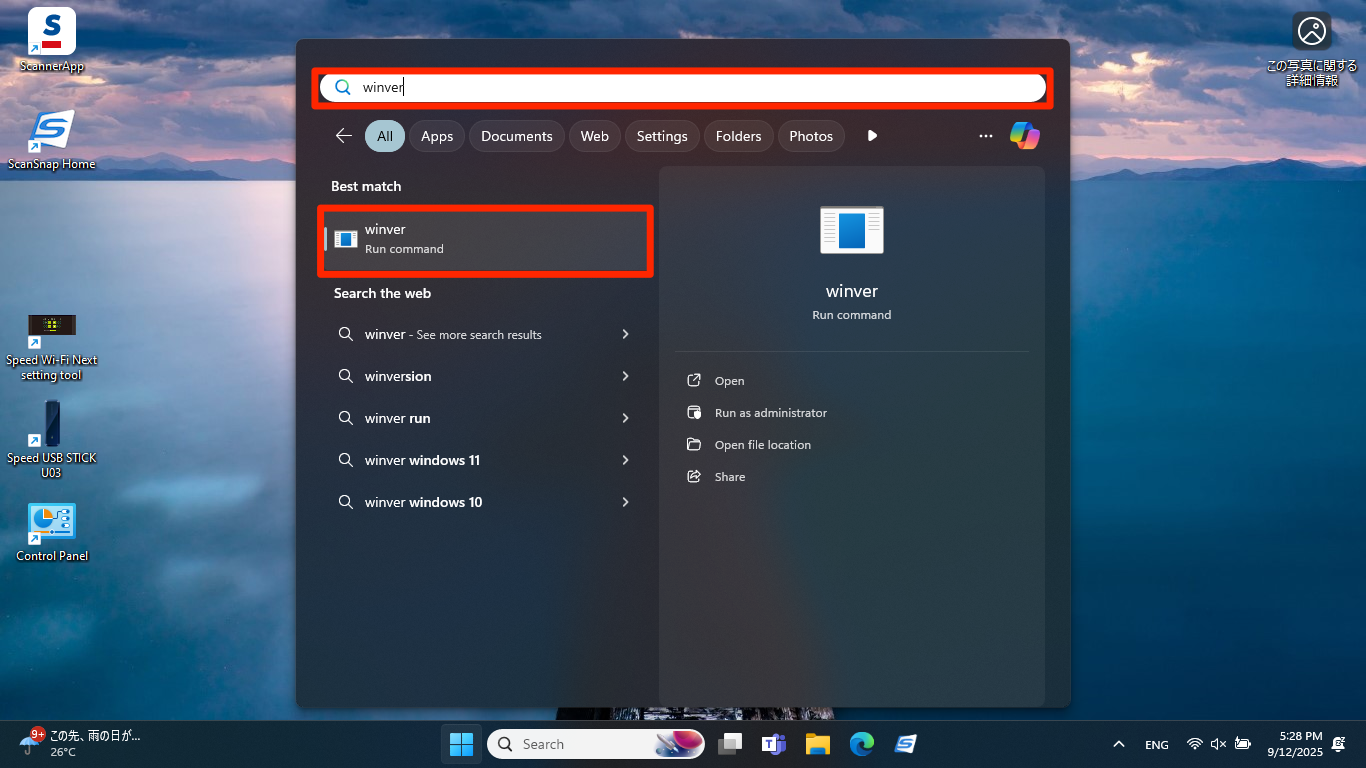This screenshot has width=1366, height=768.
Task: Click Open file location
Action: point(762,445)
